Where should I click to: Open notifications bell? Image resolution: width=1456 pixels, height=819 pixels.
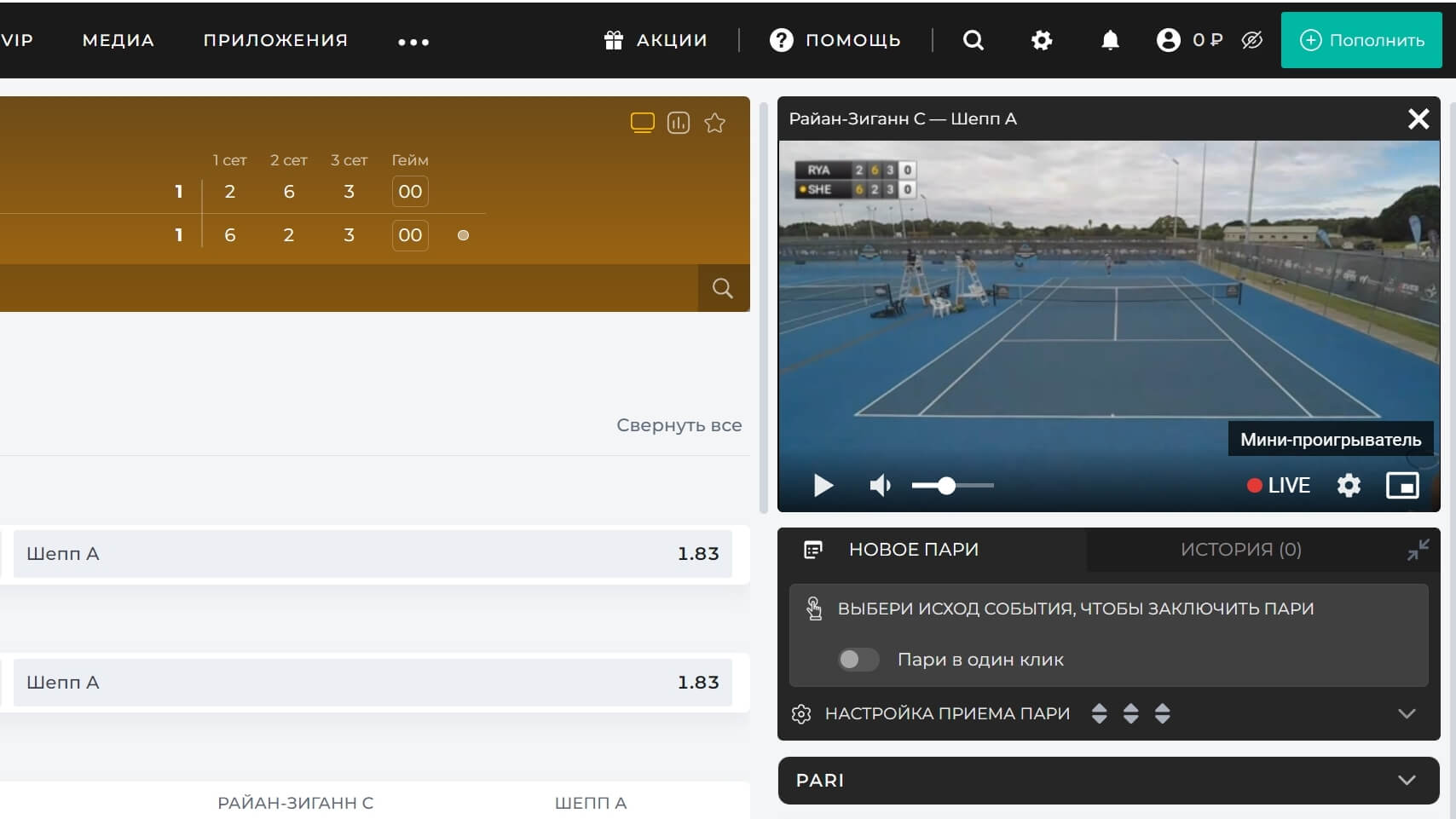(x=1110, y=40)
